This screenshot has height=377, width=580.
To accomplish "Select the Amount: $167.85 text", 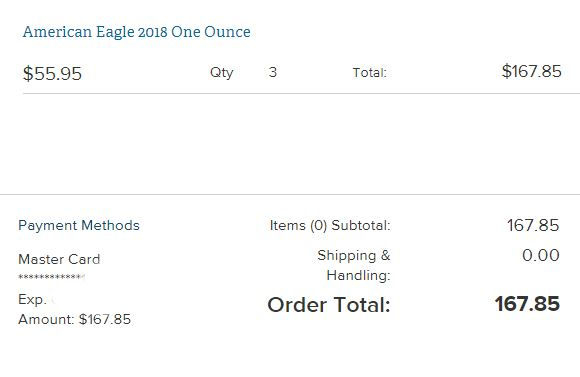I will tap(74, 319).
